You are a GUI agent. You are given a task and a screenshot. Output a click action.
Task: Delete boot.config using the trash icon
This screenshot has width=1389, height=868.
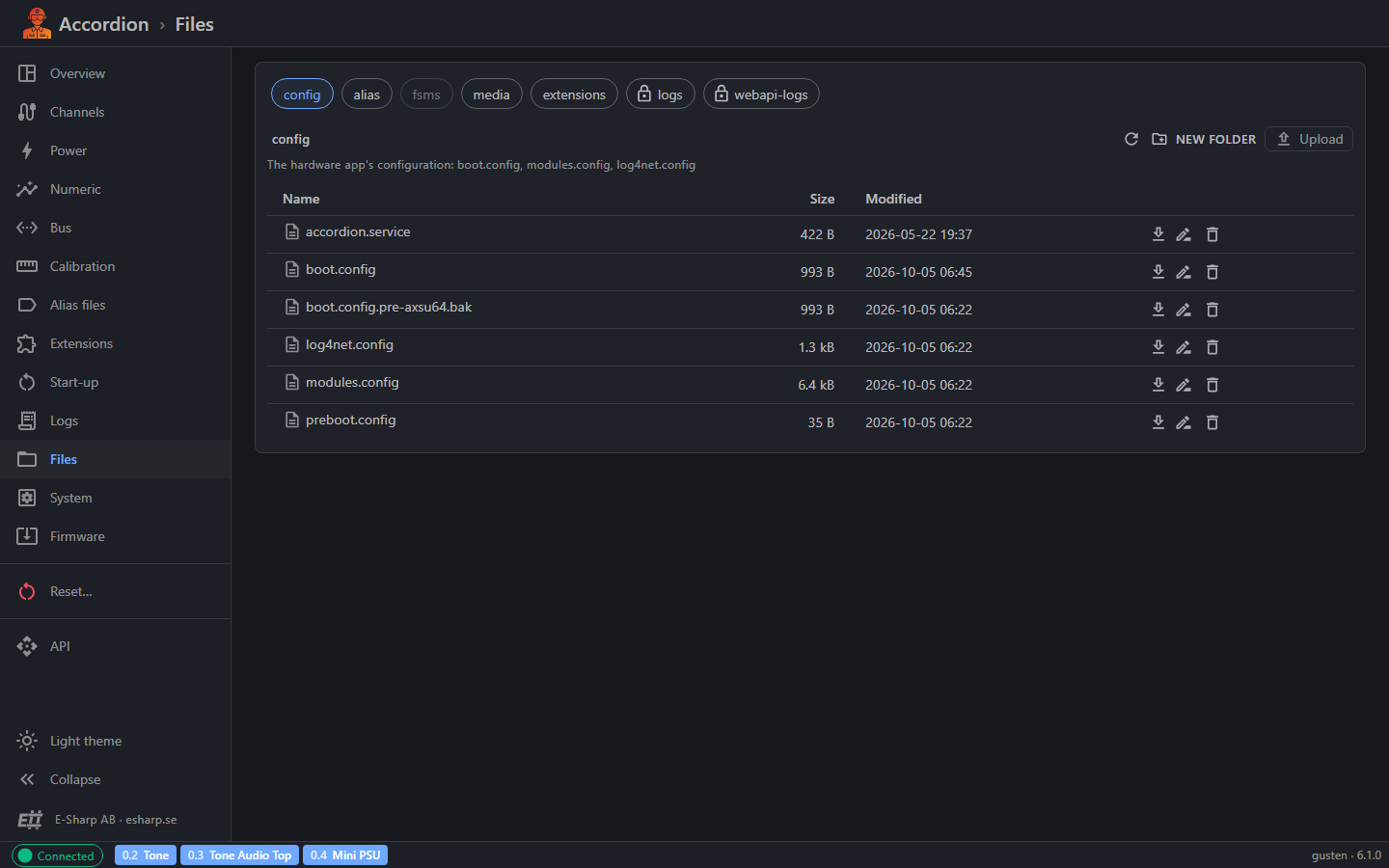1212,272
